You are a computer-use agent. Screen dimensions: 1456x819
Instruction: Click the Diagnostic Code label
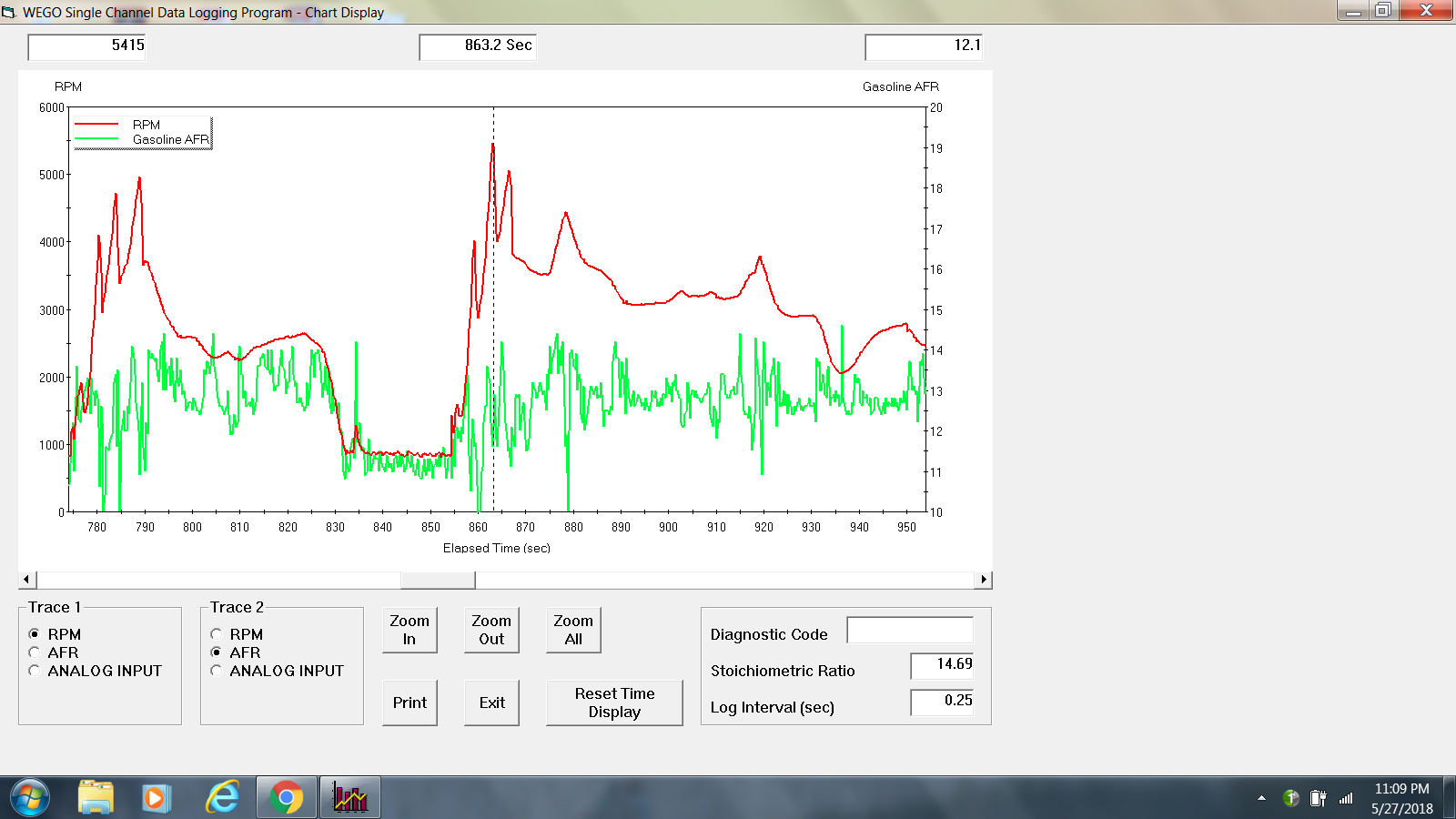click(769, 634)
